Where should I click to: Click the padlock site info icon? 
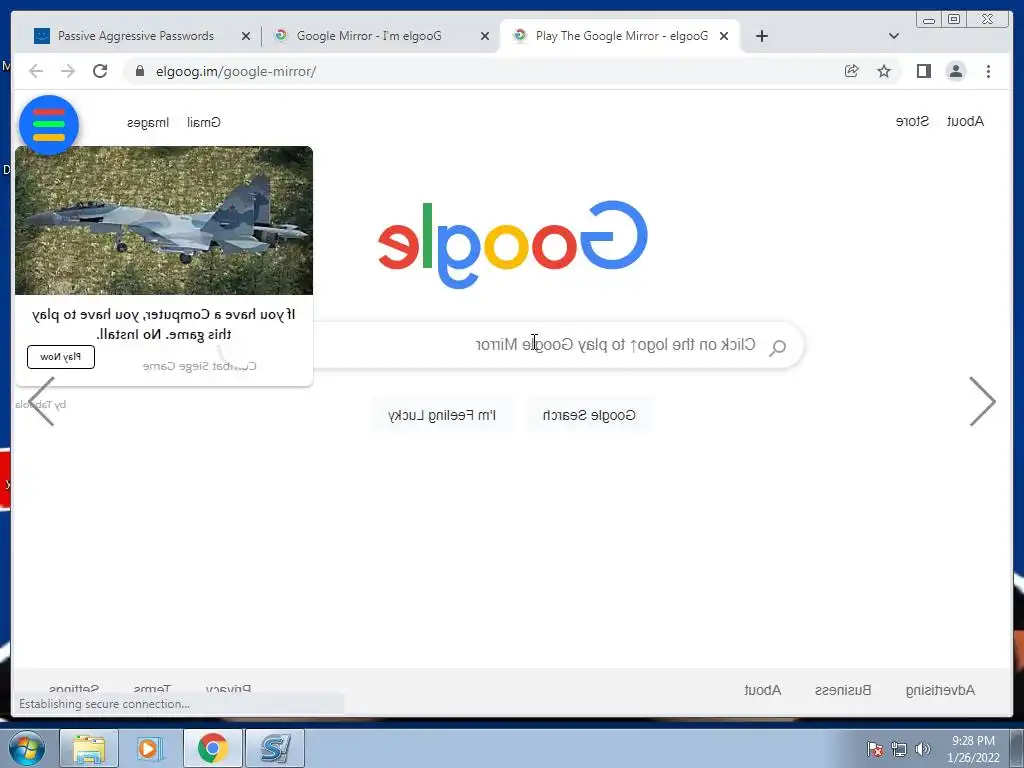point(139,71)
